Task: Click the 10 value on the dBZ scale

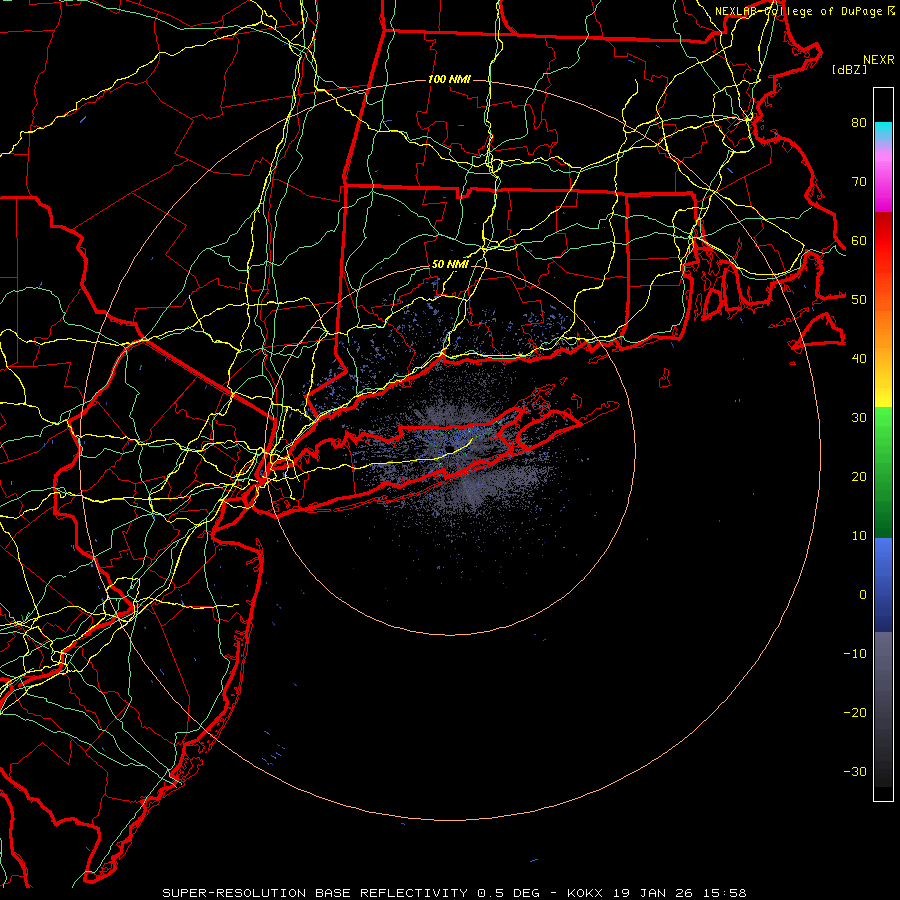Action: (859, 536)
